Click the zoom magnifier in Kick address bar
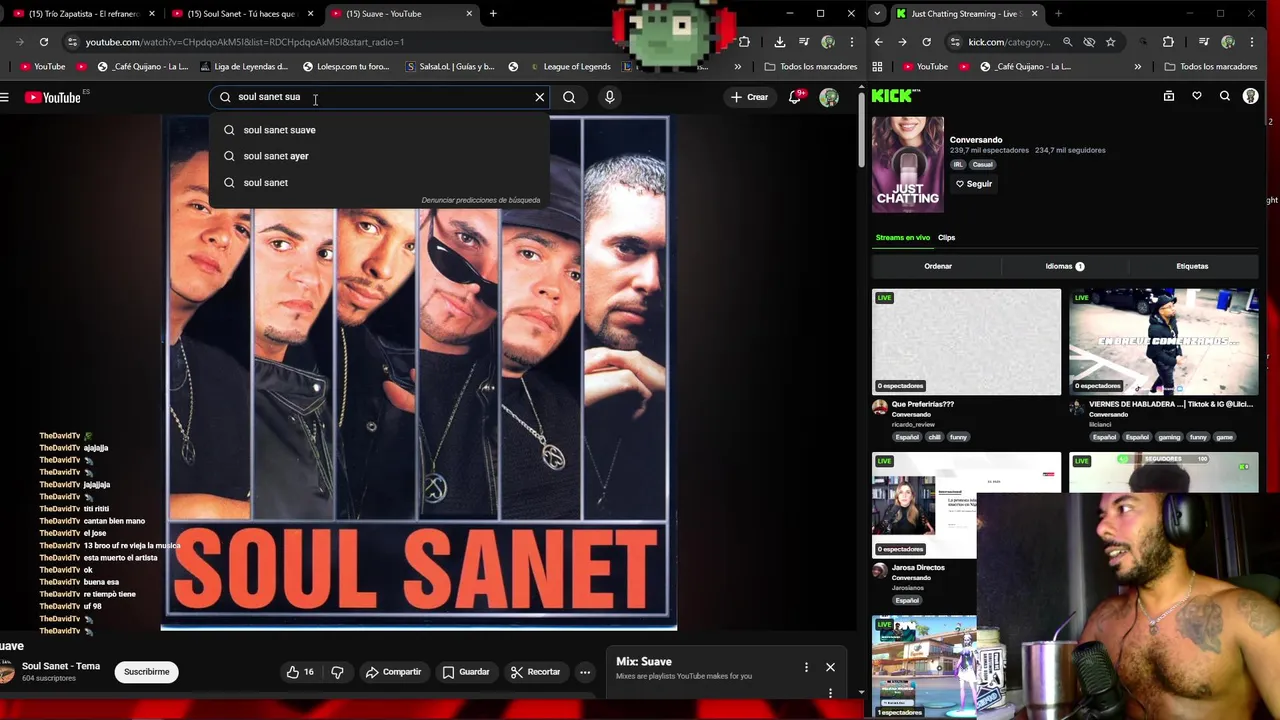The image size is (1280, 720). point(1067,42)
